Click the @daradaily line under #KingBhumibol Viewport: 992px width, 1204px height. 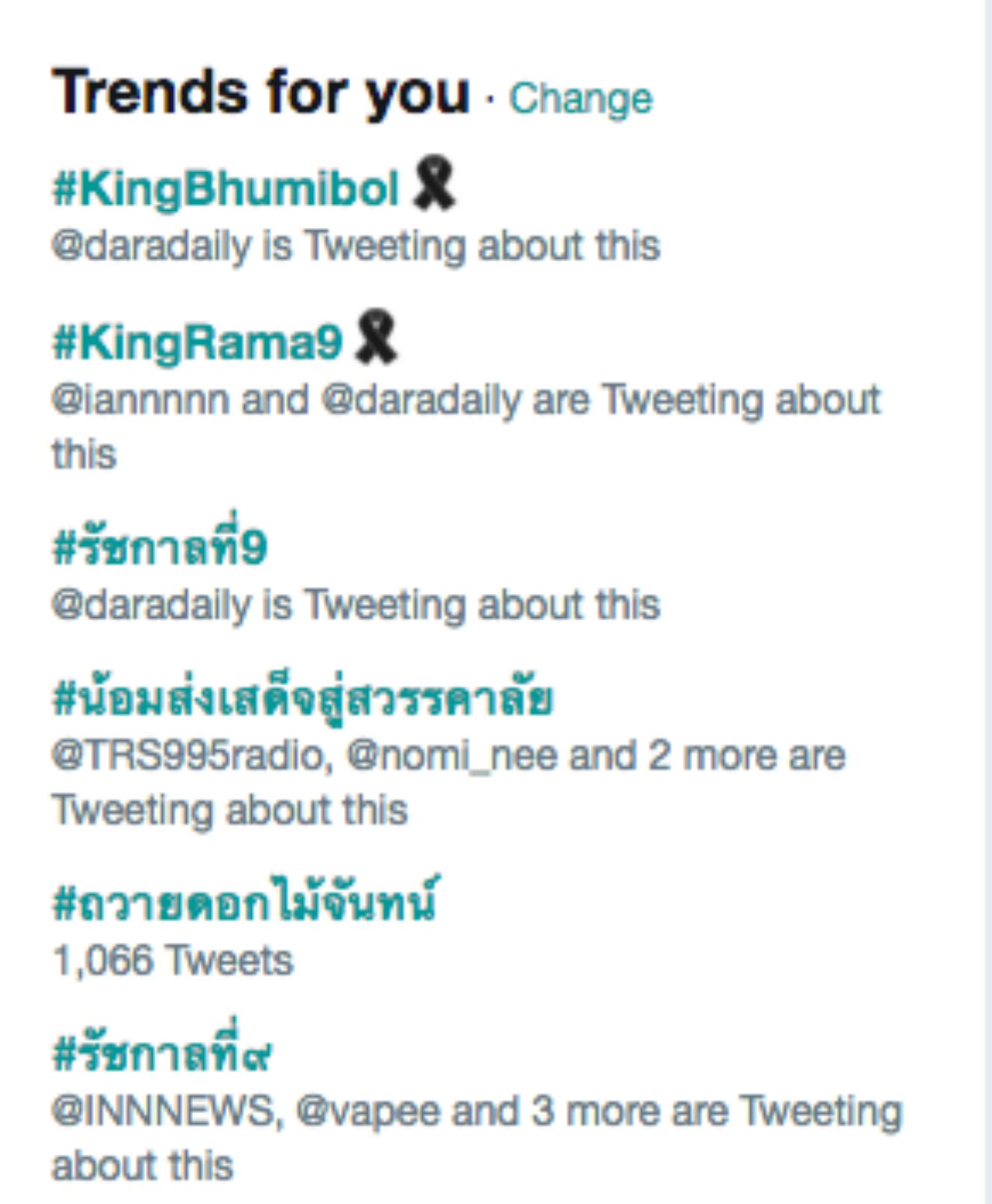pyautogui.click(x=355, y=247)
